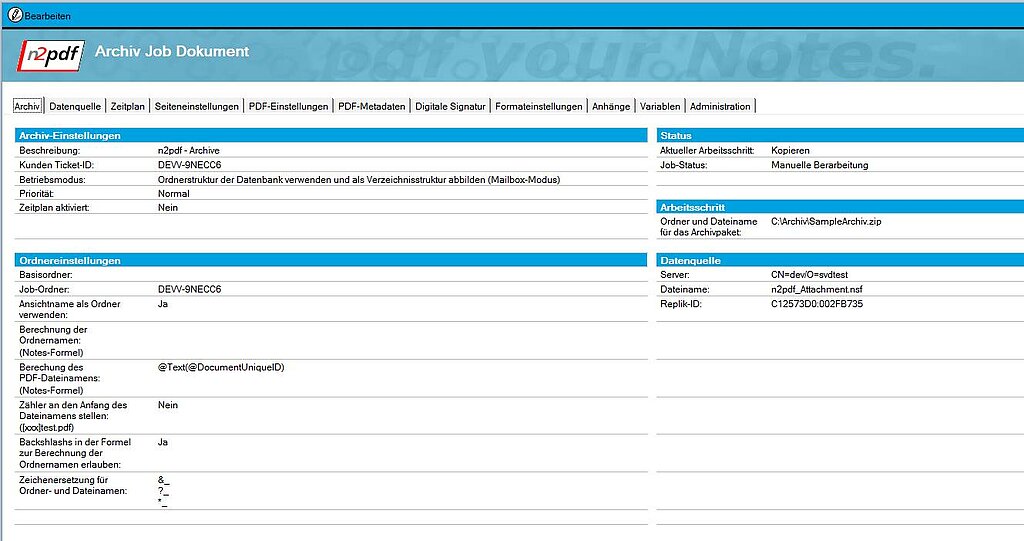Screen dimensions: 1024x541
Task: Click the formula @Text(@DocumentUniqueID)
Action: click(x=221, y=367)
